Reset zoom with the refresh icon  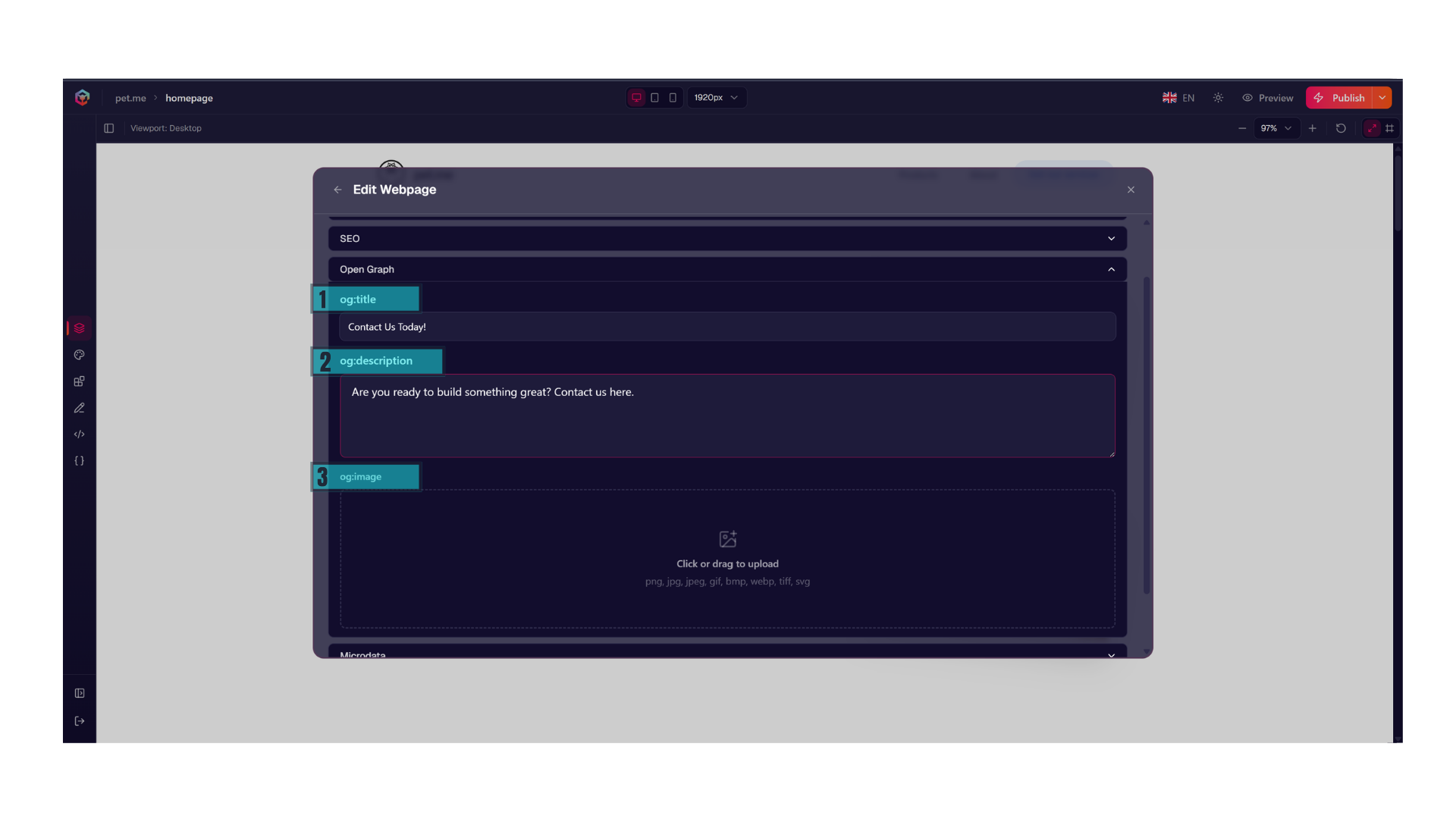(x=1341, y=128)
